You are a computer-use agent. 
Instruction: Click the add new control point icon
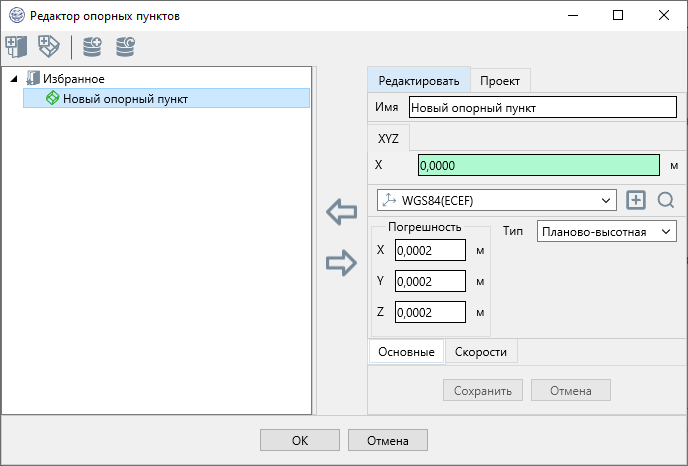(49, 46)
